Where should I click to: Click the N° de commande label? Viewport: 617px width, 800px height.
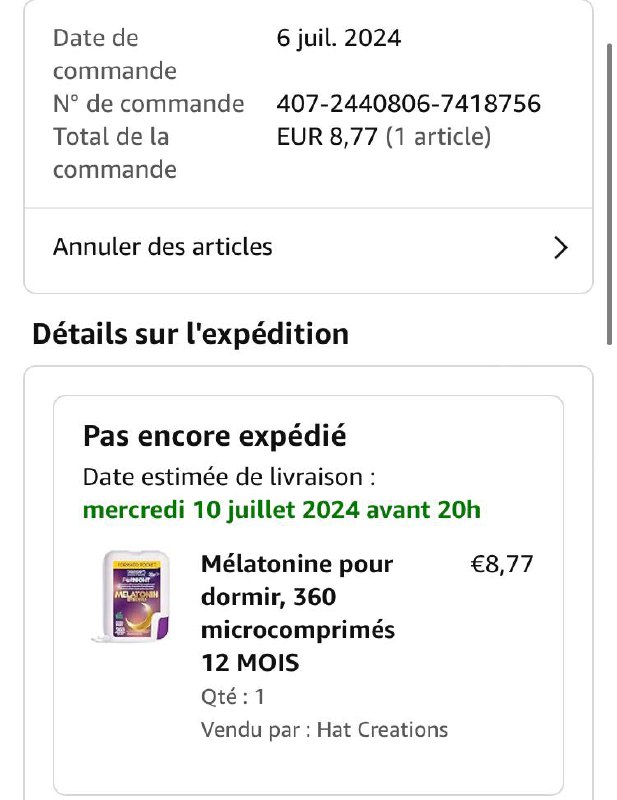pos(149,104)
